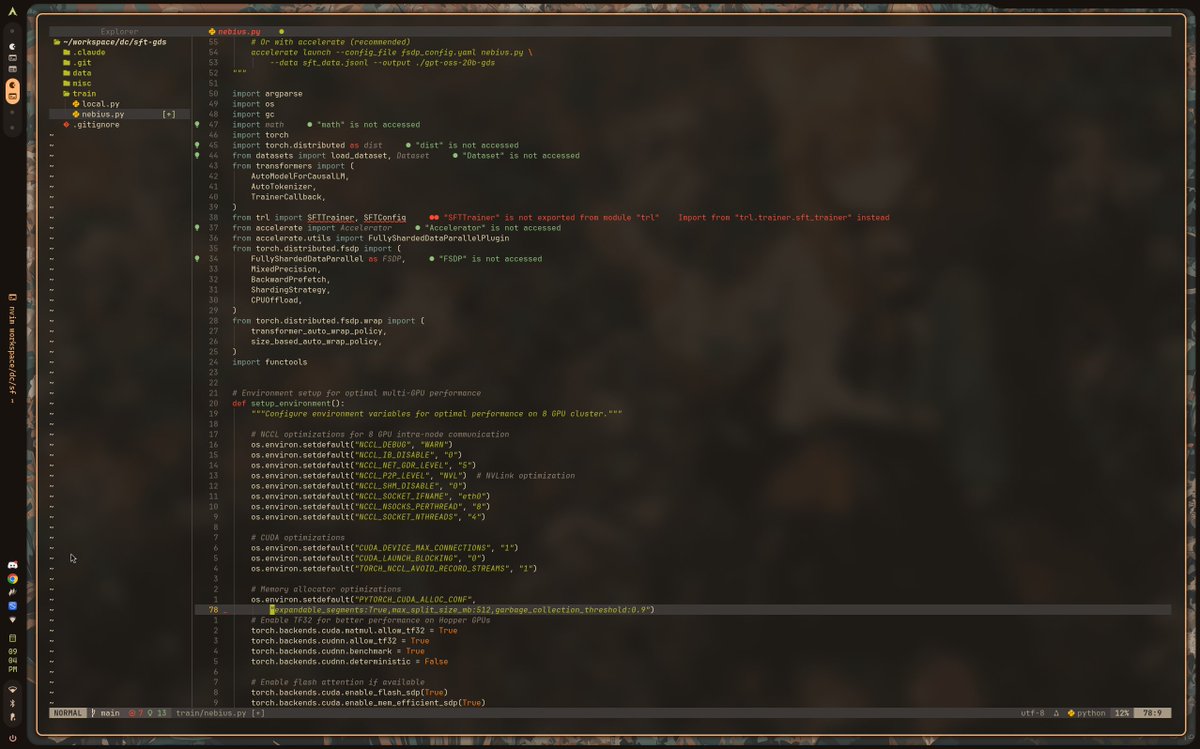Image resolution: width=1200 pixels, height=749 pixels.
Task: Click the red error dots before SFTTrainer message
Action: [434, 217]
